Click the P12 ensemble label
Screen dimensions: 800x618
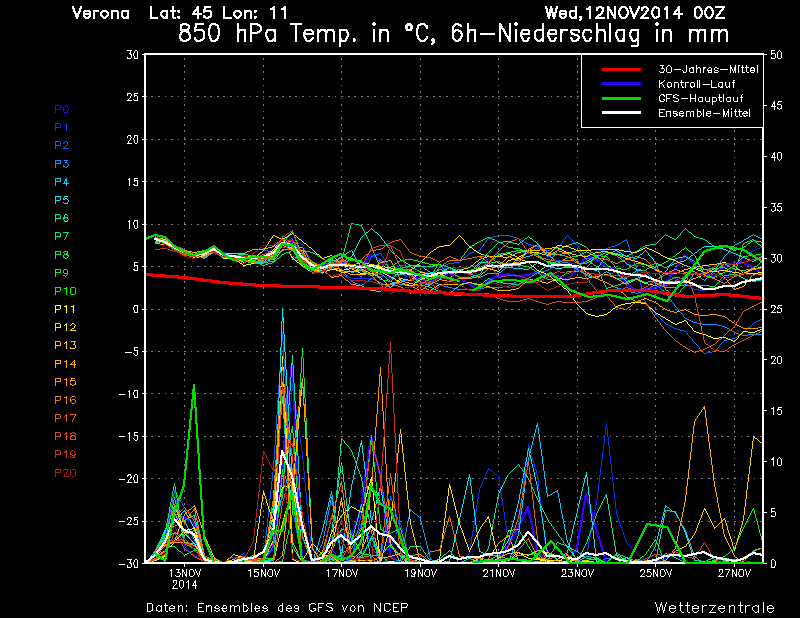pos(65,327)
